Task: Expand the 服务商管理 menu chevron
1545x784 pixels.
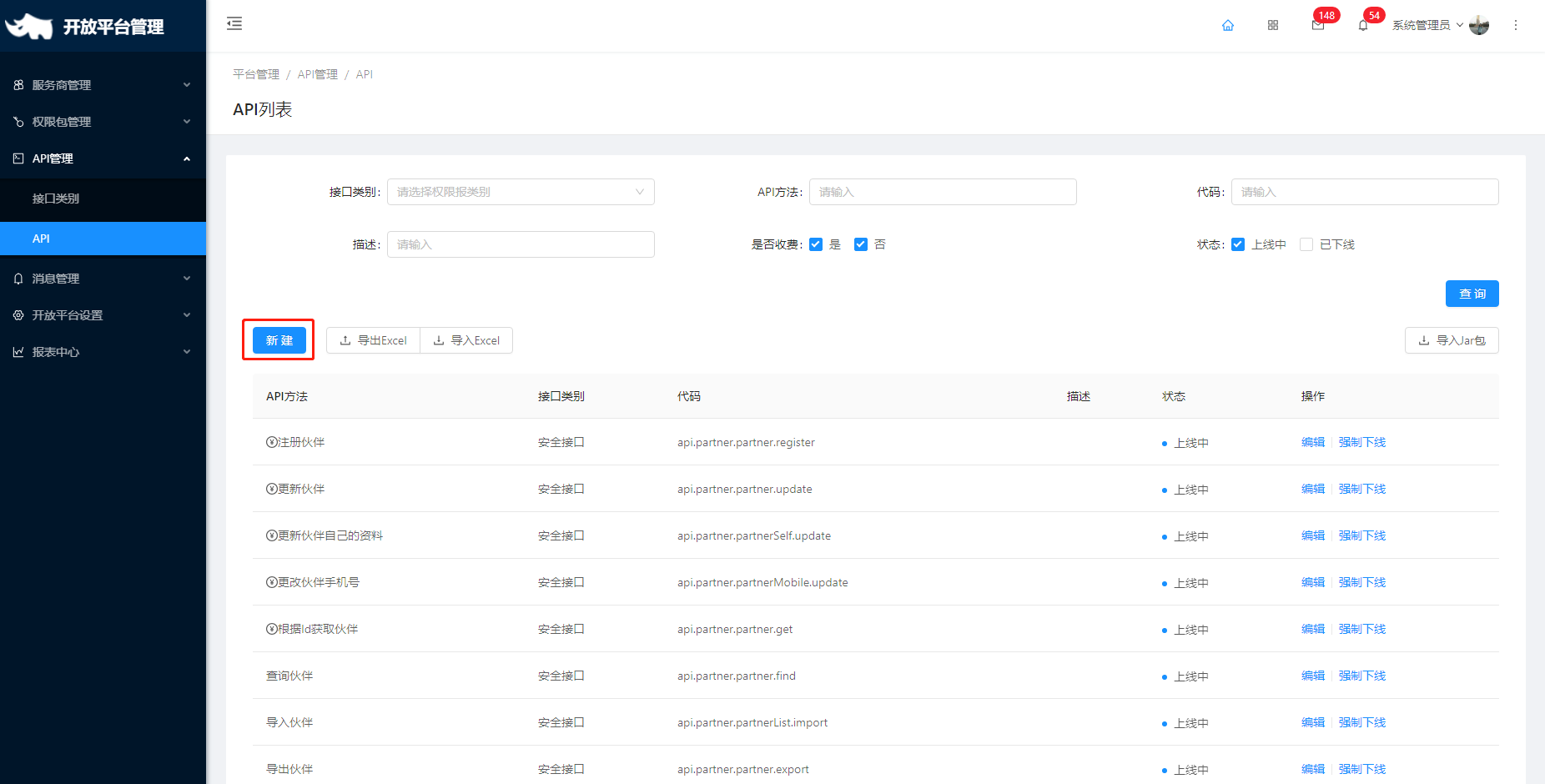Action: point(187,85)
